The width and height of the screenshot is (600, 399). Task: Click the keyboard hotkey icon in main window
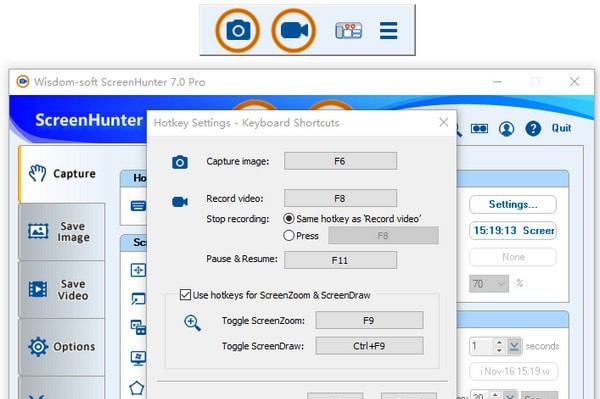tap(138, 206)
